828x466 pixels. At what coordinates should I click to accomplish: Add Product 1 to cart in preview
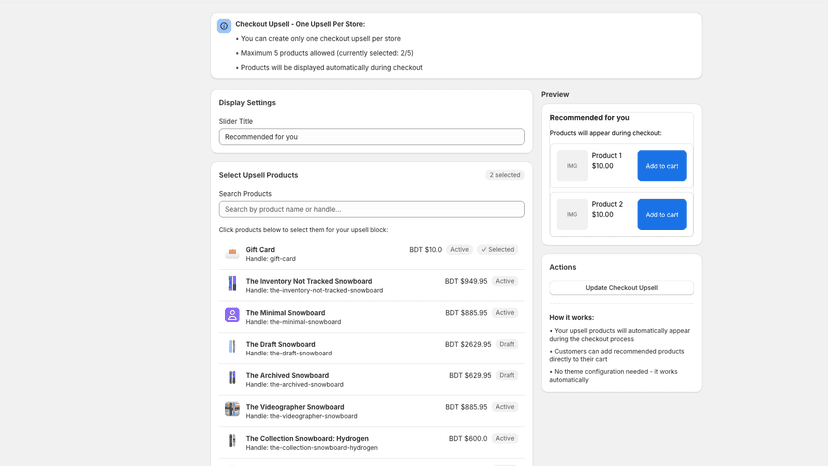pos(662,166)
